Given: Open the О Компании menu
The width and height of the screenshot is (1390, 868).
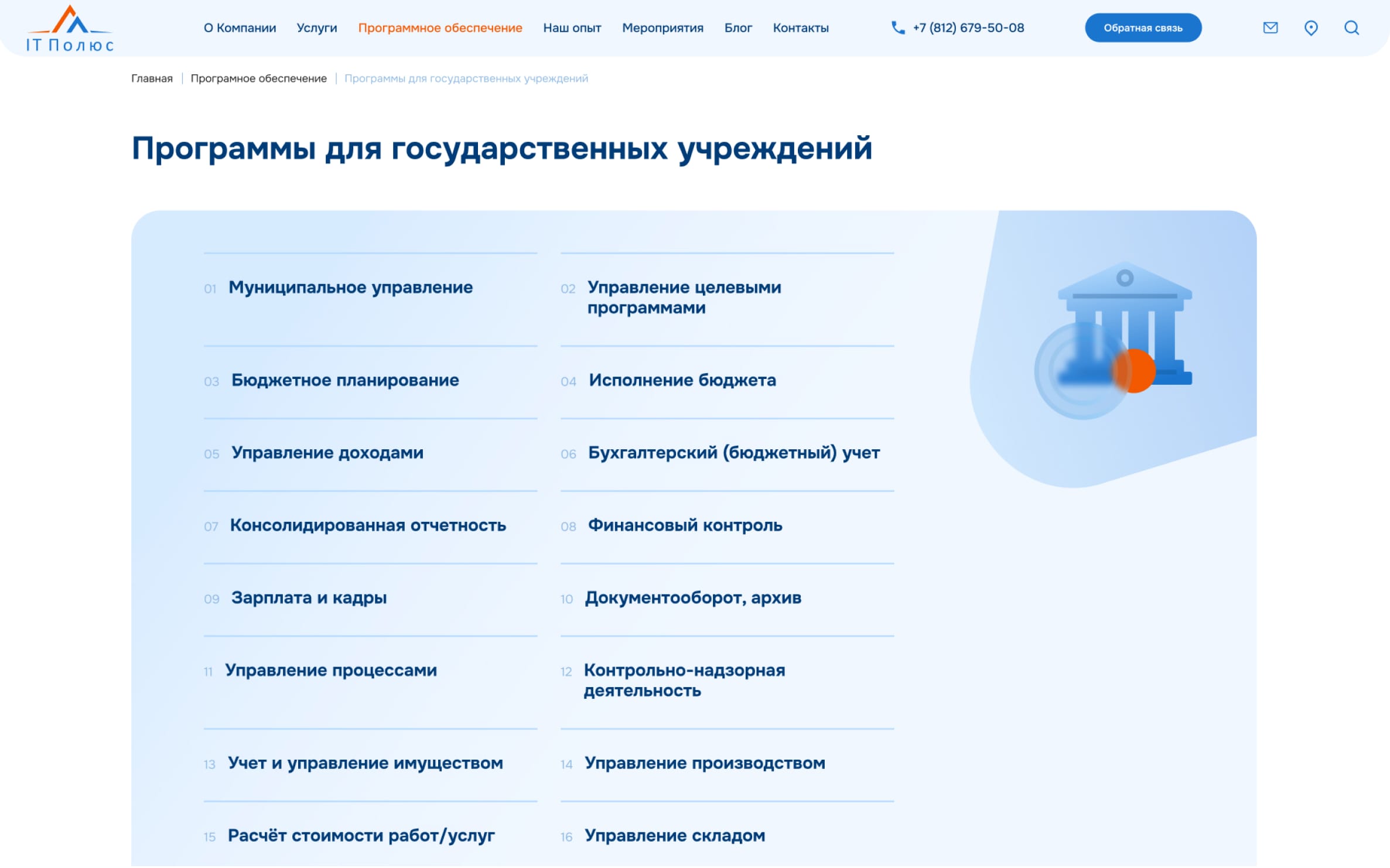Looking at the screenshot, I should (240, 28).
